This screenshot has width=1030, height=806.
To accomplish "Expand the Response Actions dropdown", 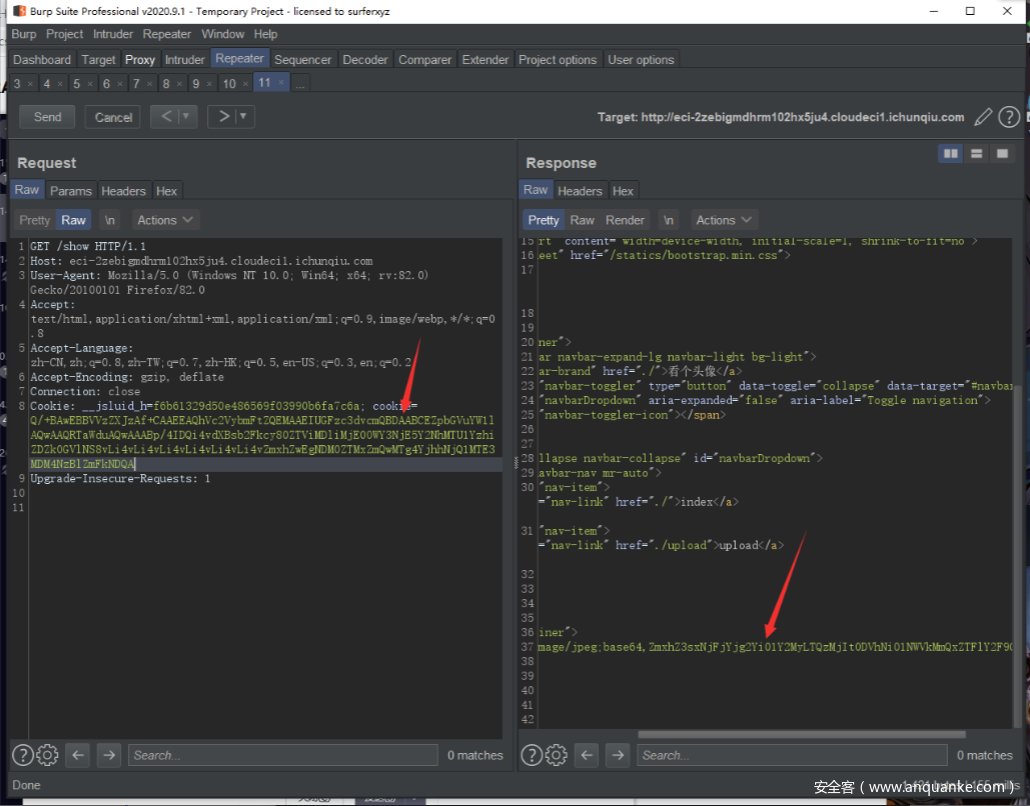I will click(724, 220).
